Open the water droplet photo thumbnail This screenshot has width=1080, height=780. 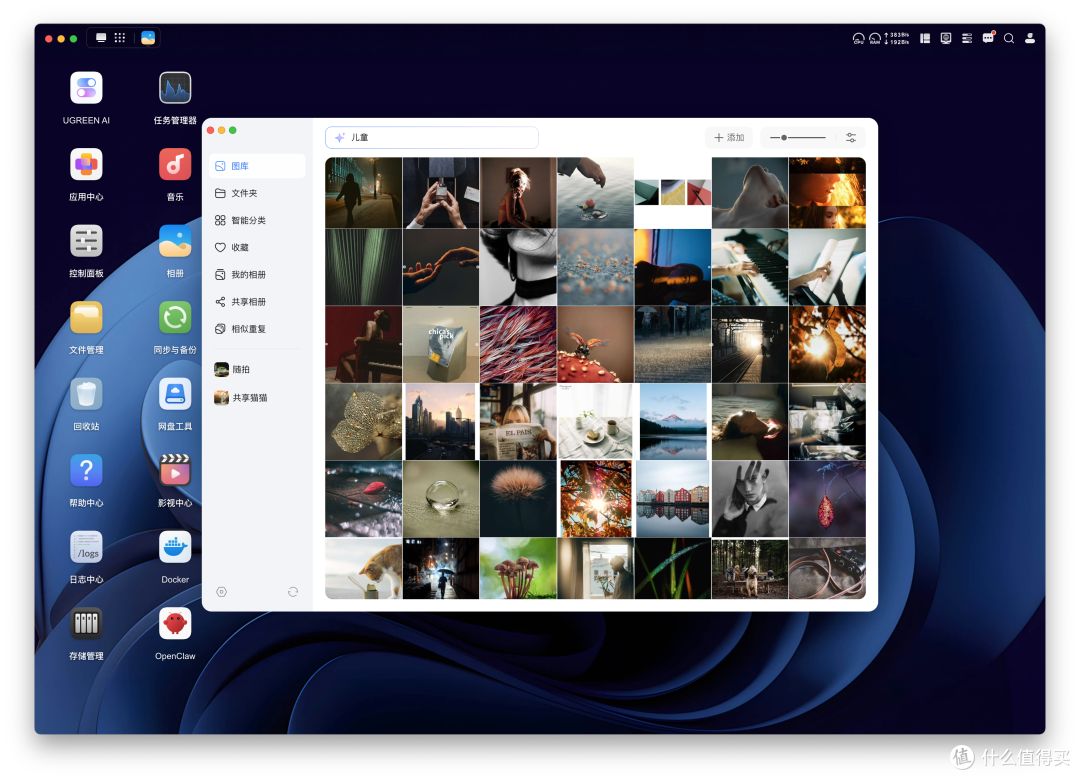point(441,500)
